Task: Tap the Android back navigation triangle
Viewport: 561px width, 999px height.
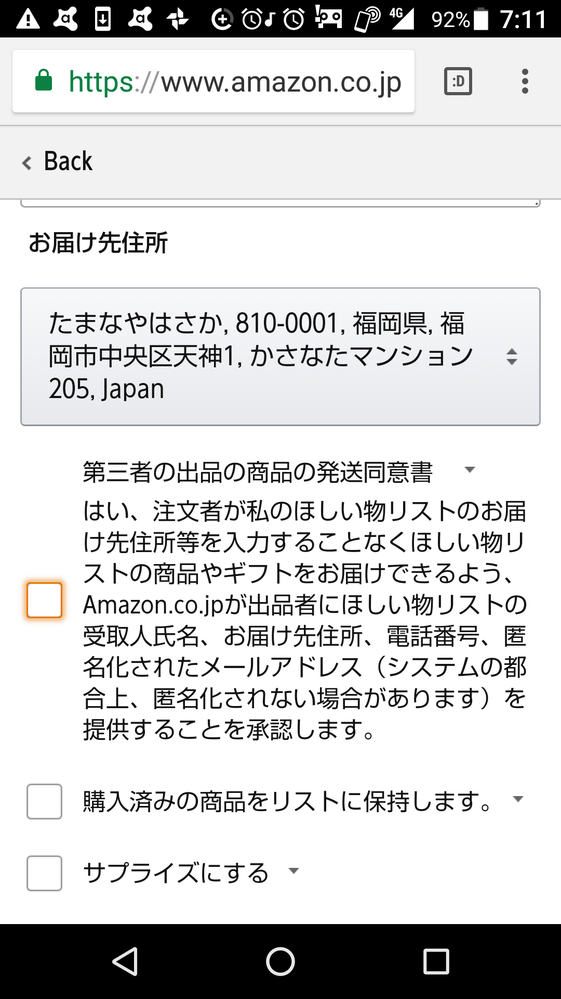Action: point(125,961)
